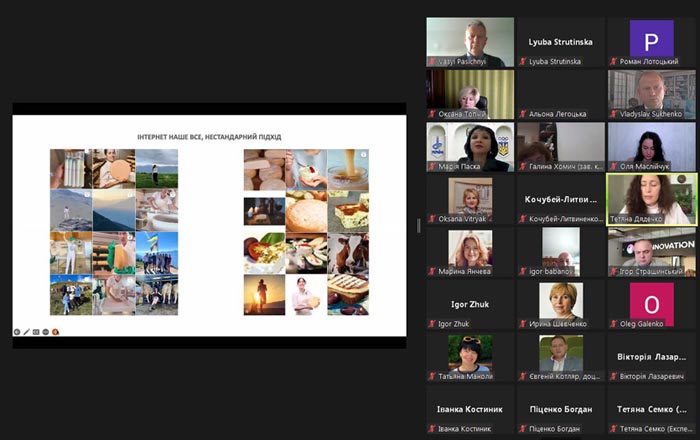Open the more options ellipsis in slideshow controls
Viewport: 700px width, 440px height.
46,332
